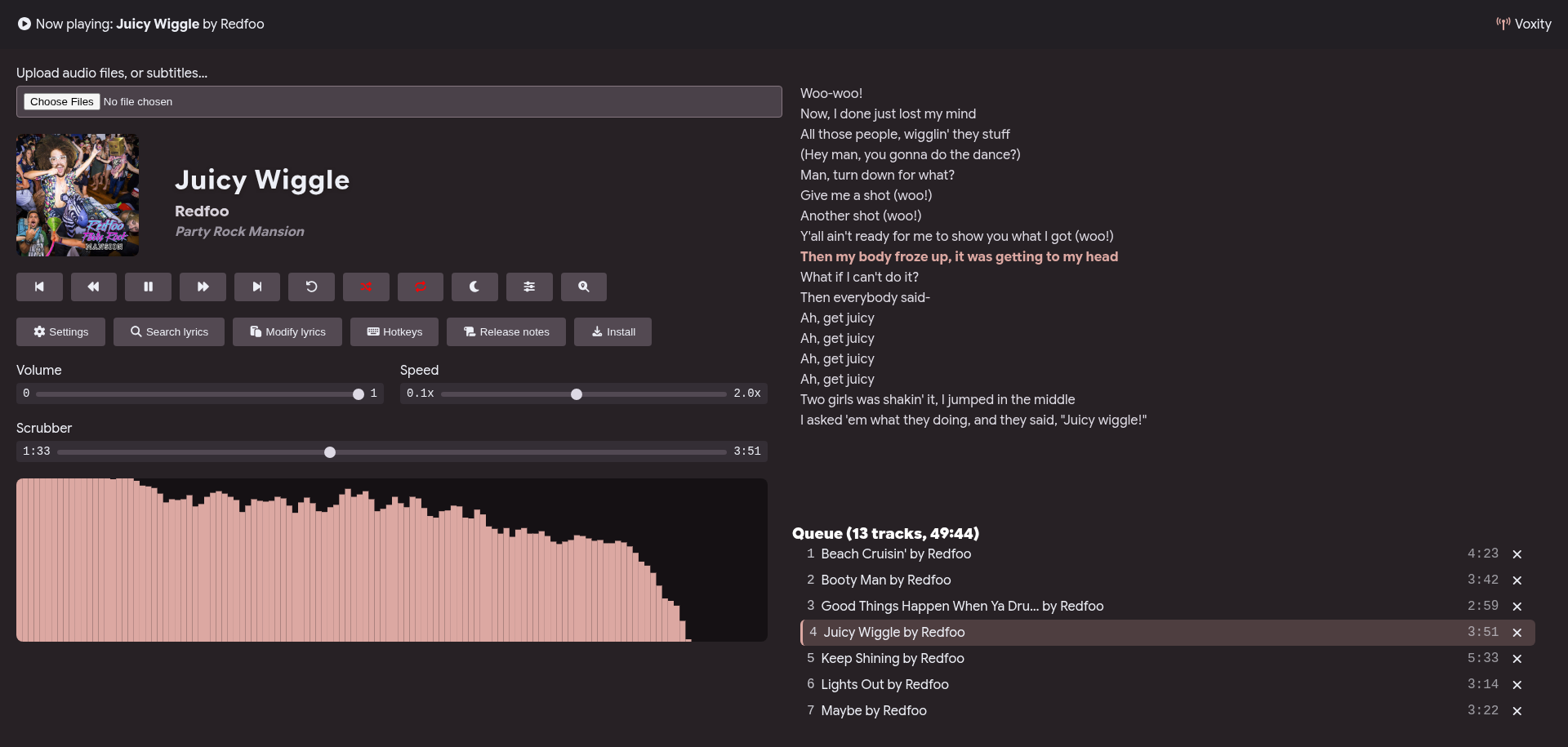Image resolution: width=1568 pixels, height=747 pixels.
Task: Click the magnifier search icon button
Action: click(584, 287)
